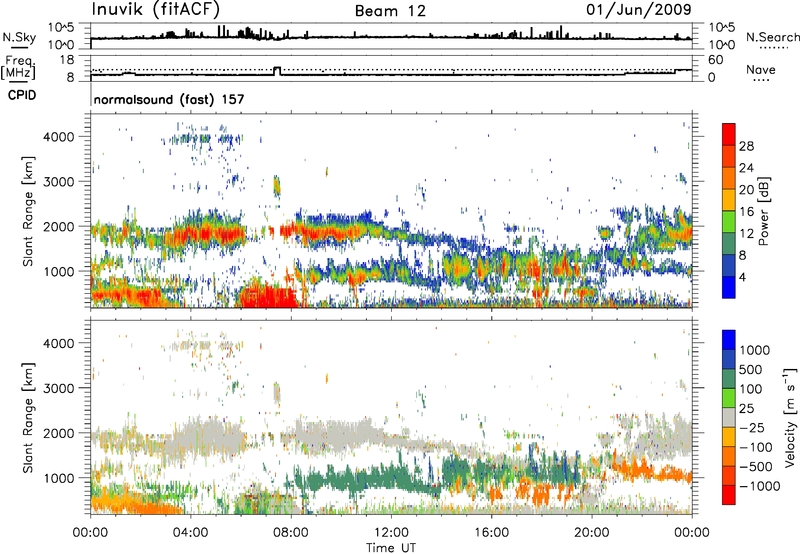Click the '2000' tick of the power panel
Viewport: 800px width, 554px height.
click(59, 226)
